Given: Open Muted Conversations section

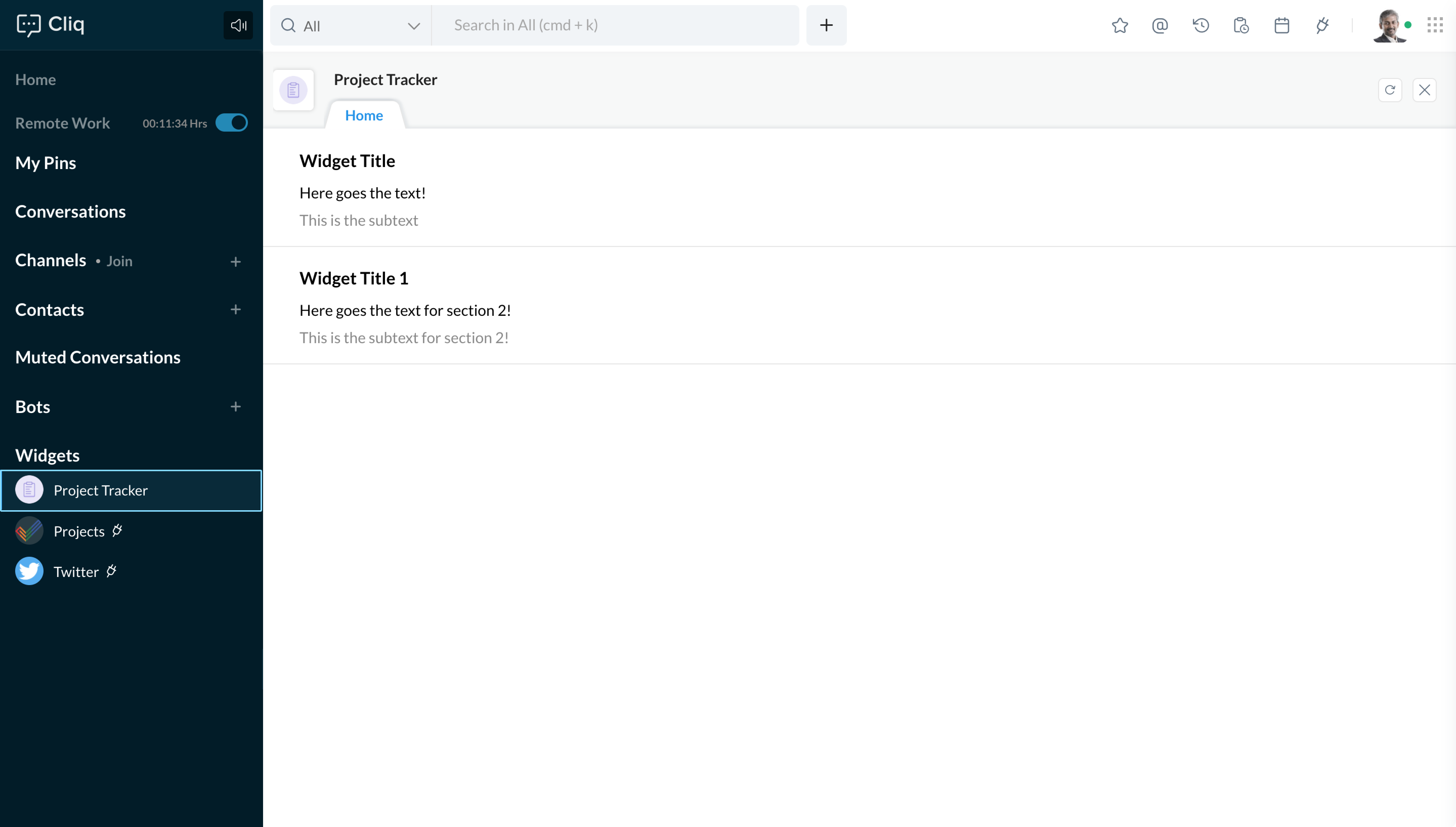Looking at the screenshot, I should (x=98, y=357).
